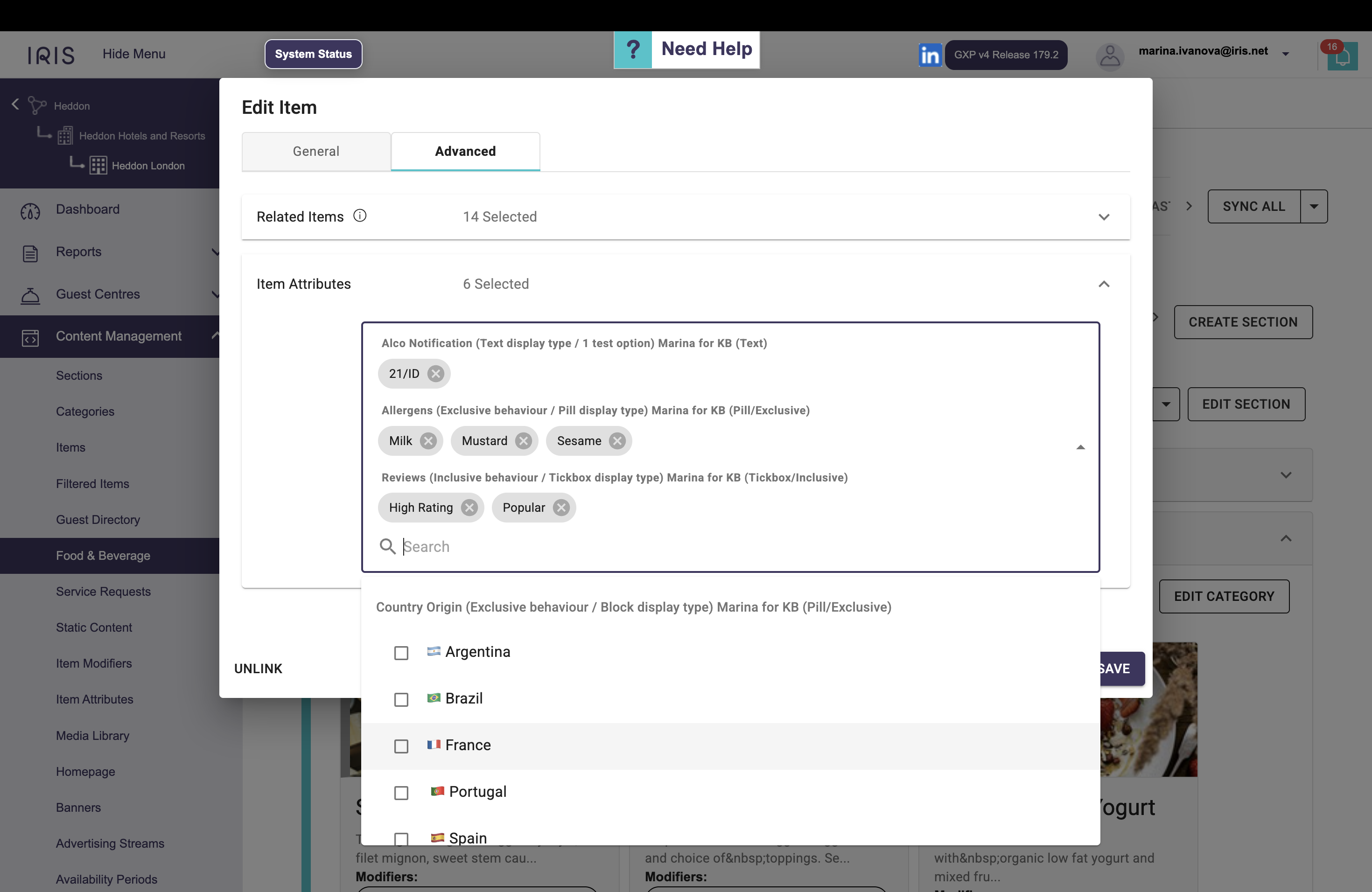Collapse the Content Management menu chevron
Image resolution: width=1372 pixels, height=892 pixels.
(x=215, y=335)
